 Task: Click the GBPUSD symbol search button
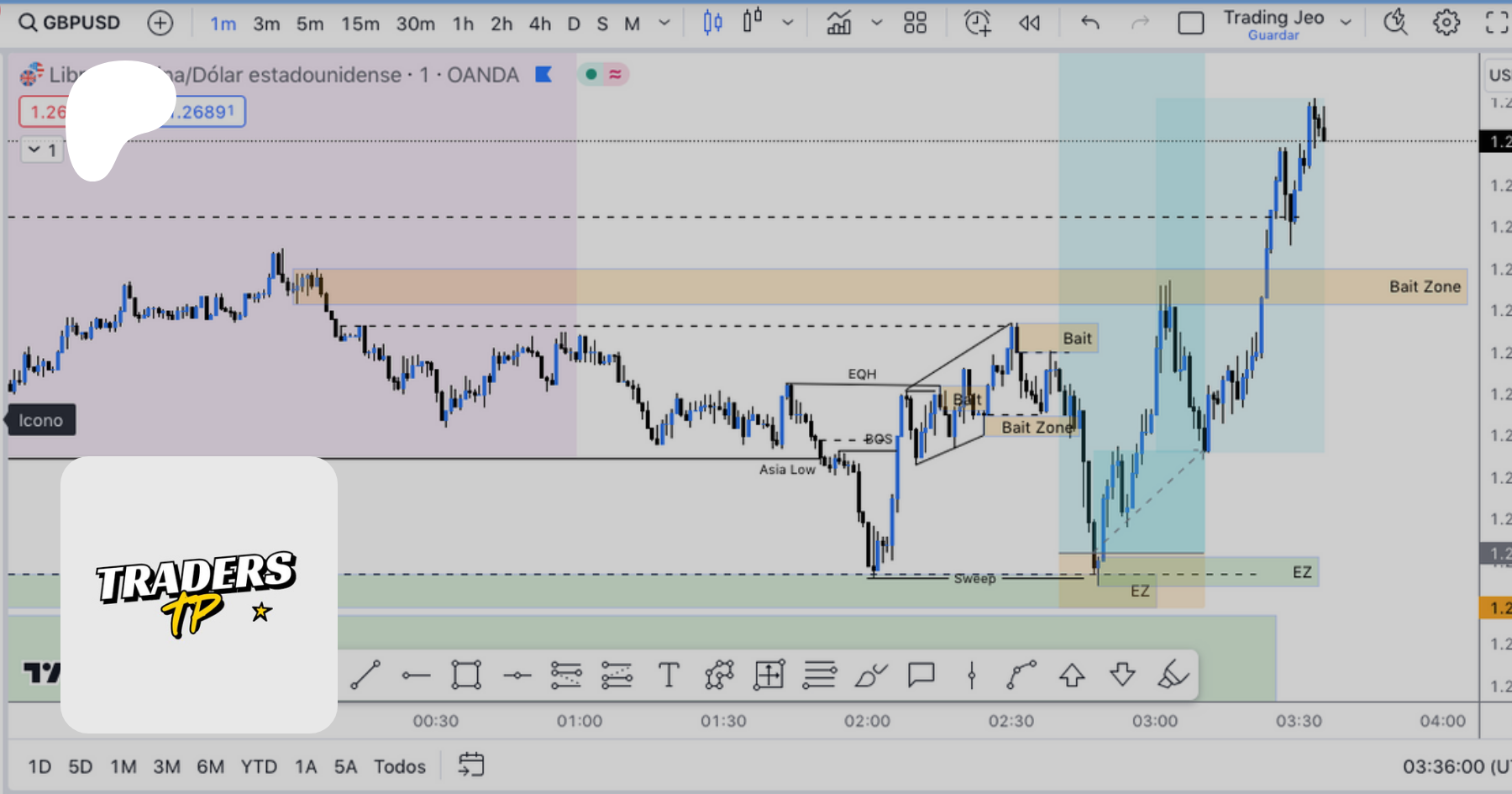[70, 23]
